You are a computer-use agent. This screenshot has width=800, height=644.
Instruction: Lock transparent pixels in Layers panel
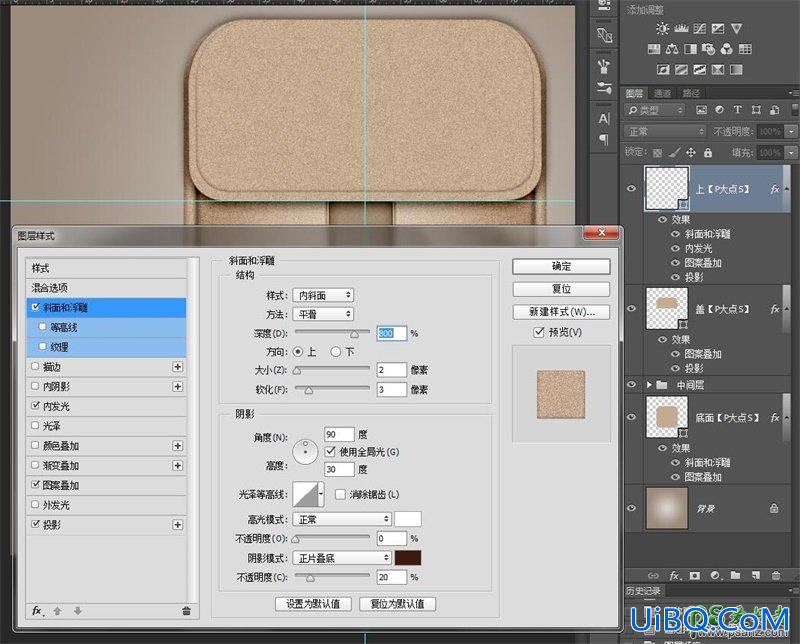pos(657,153)
